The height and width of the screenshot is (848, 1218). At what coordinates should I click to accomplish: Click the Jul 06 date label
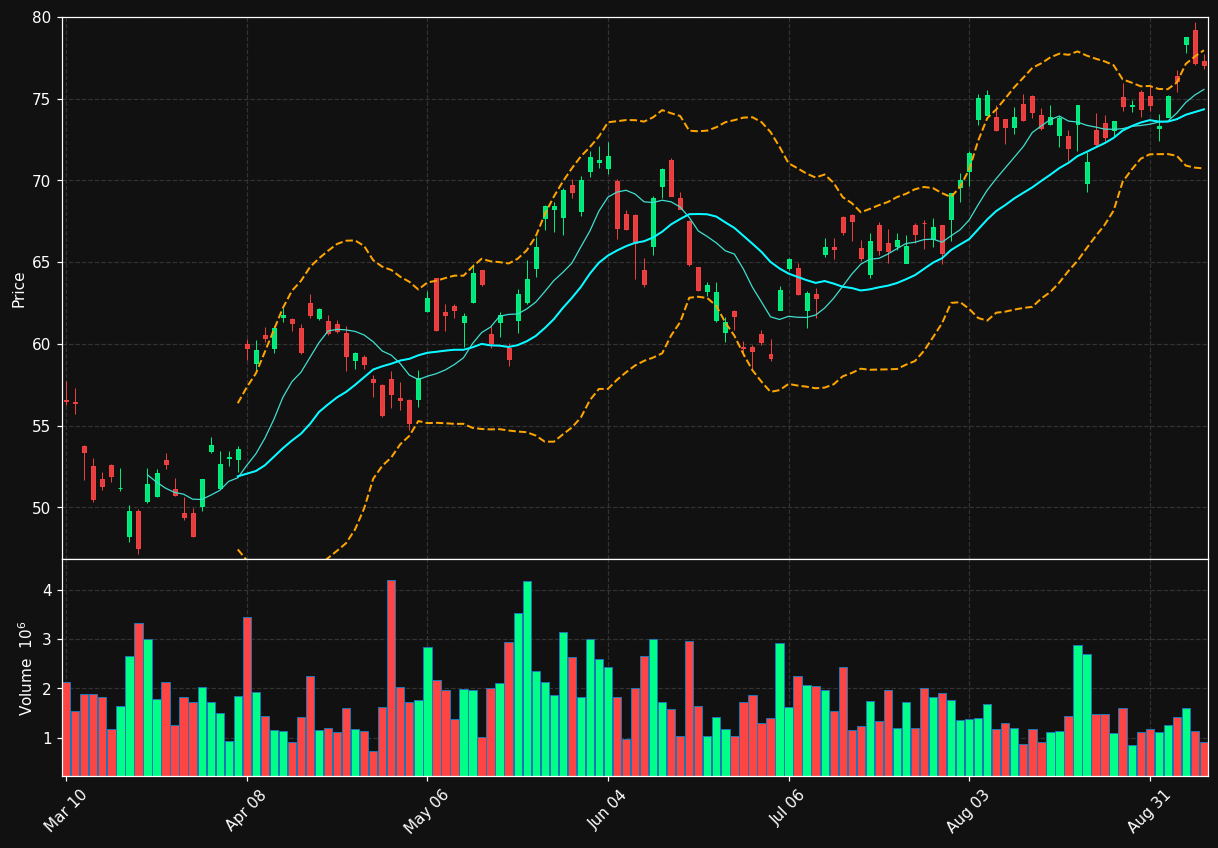click(788, 810)
